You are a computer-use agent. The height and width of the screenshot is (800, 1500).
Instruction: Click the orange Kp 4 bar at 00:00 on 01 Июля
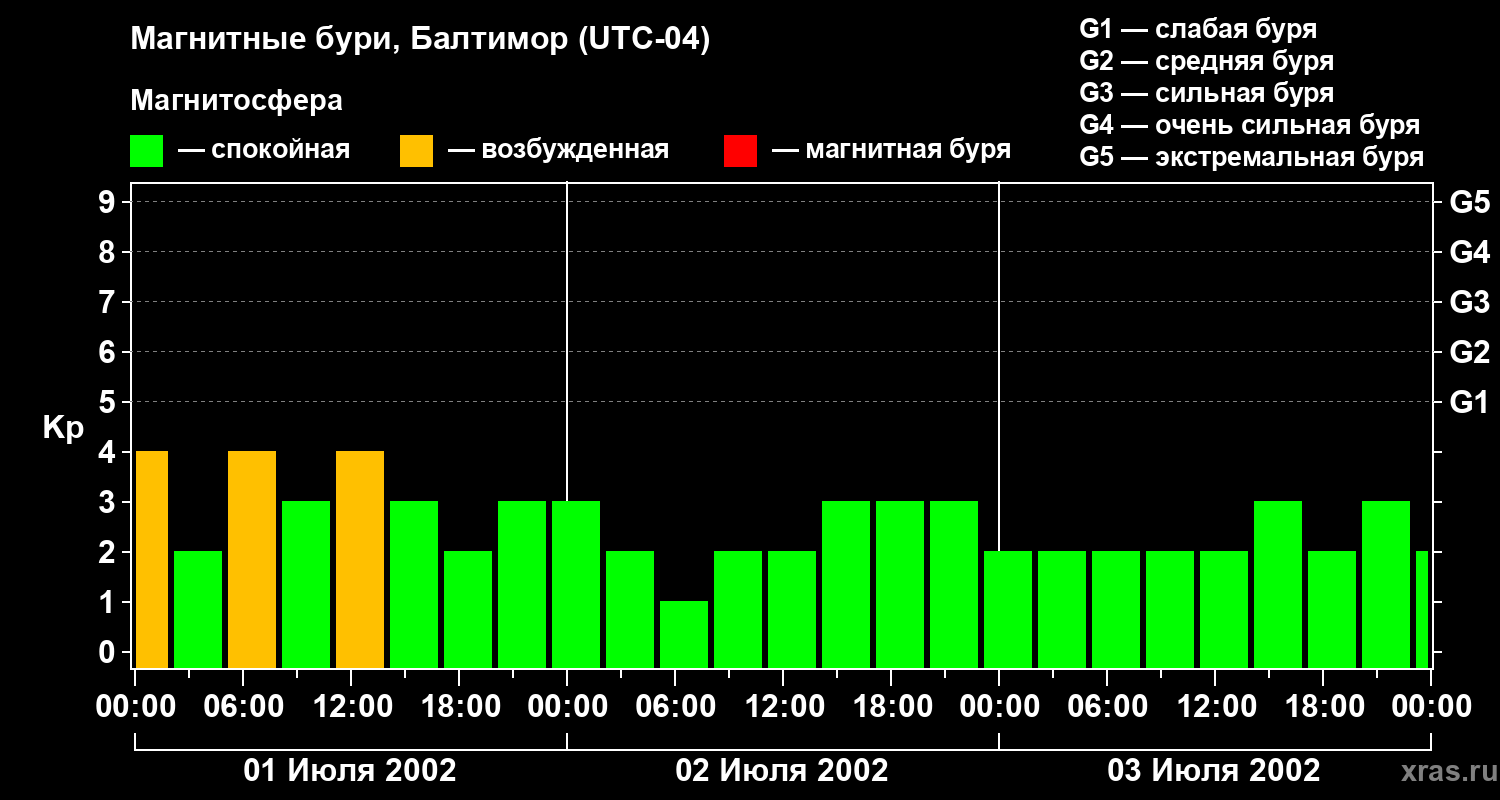click(x=152, y=559)
